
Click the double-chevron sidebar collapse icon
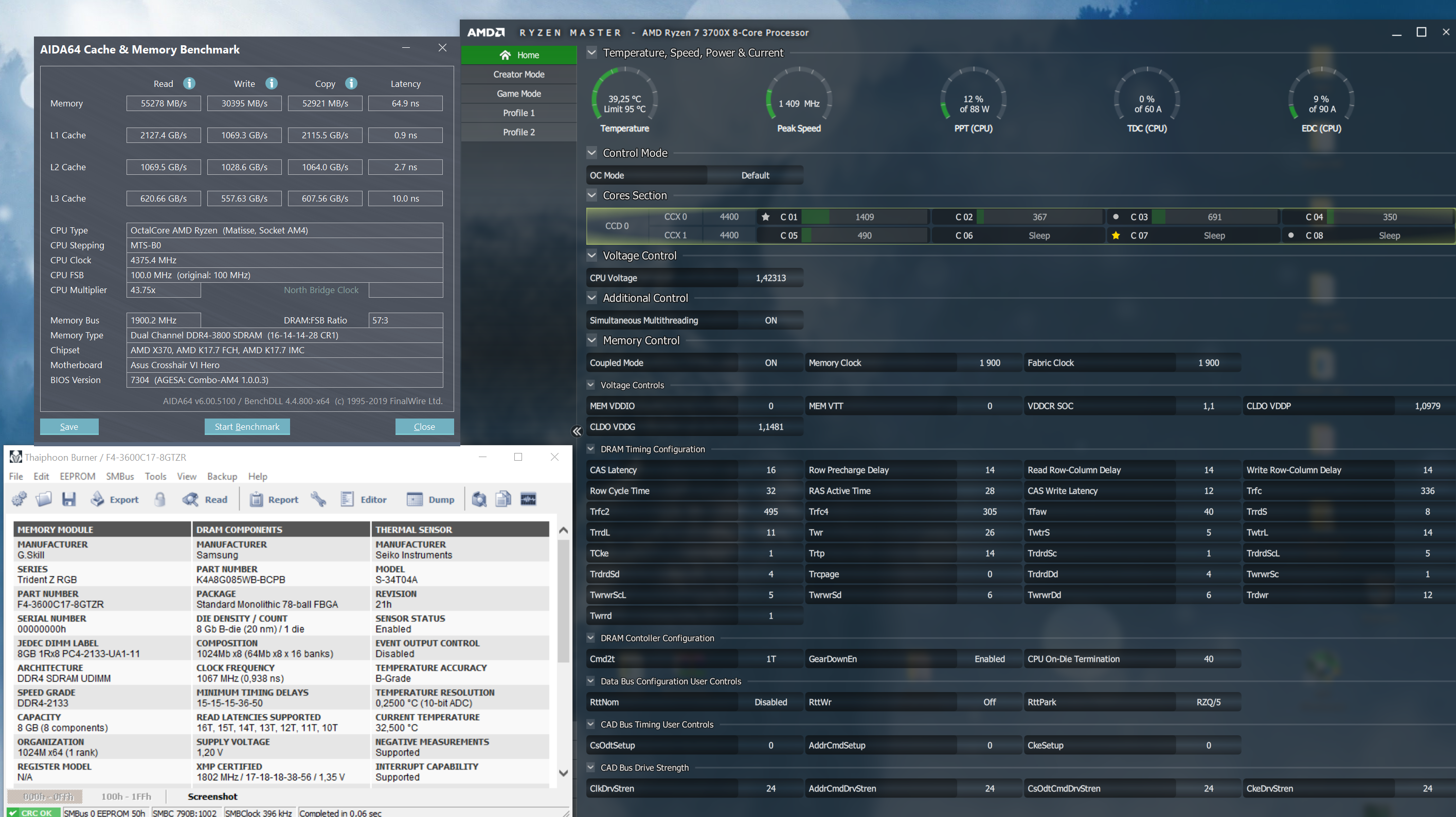tap(577, 431)
